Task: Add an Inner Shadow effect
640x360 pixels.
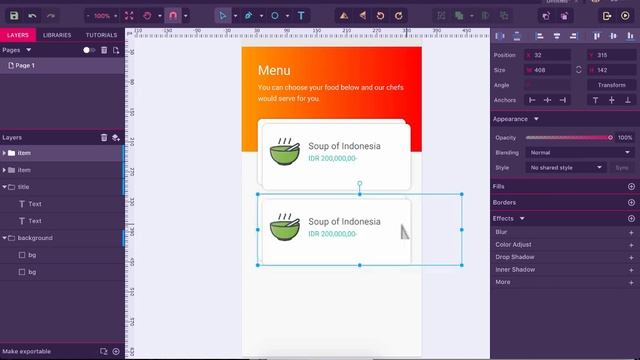Action: coord(631,270)
